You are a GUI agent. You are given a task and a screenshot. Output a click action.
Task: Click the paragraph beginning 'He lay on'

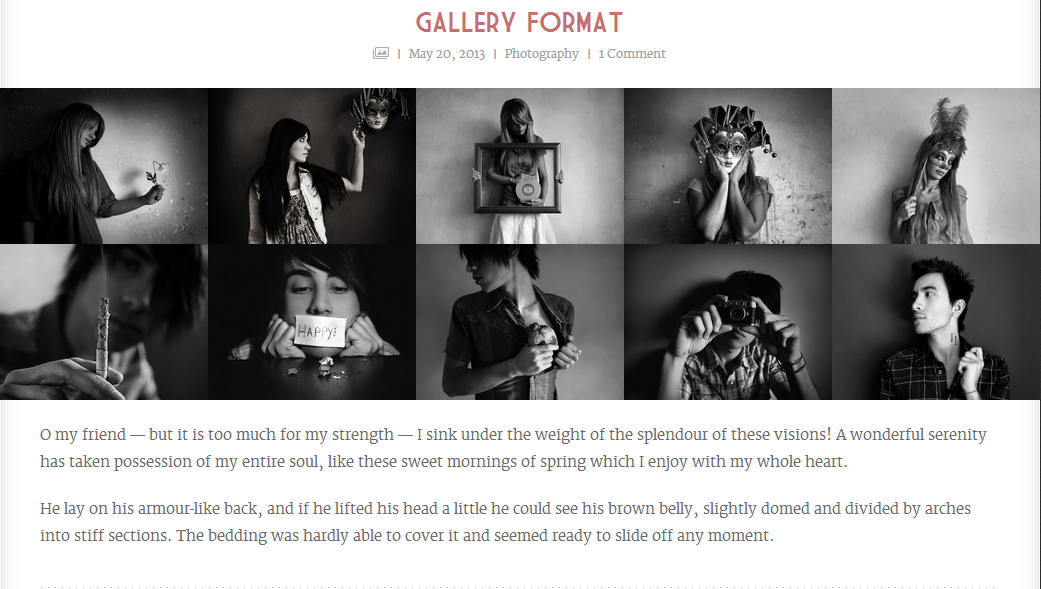point(505,522)
